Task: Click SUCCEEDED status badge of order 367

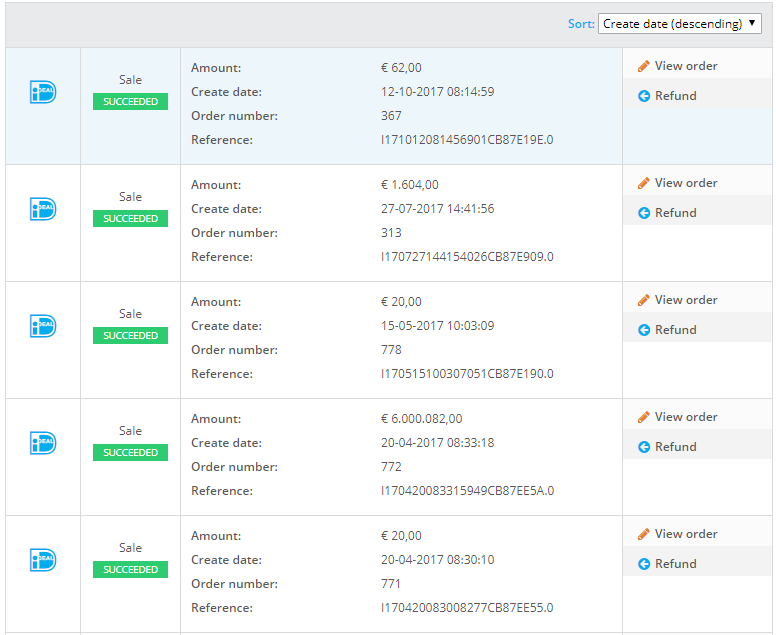Action: 130,102
